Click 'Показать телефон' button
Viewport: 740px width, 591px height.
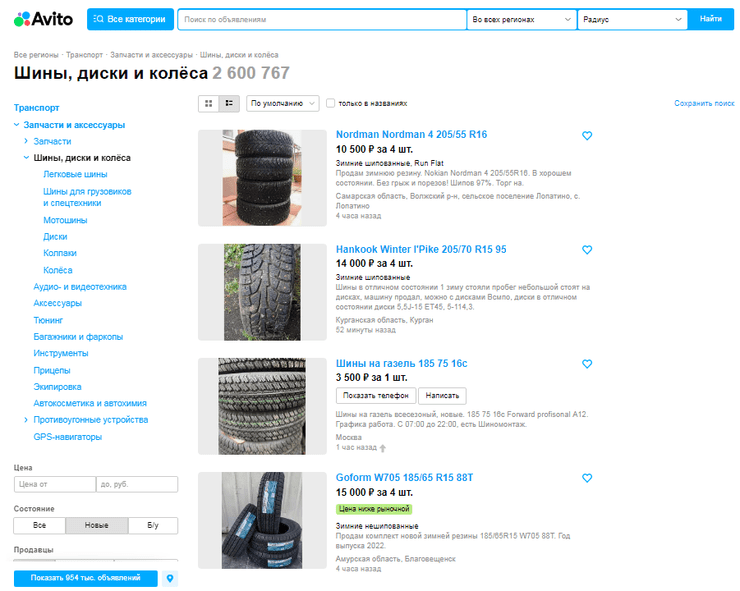(376, 396)
